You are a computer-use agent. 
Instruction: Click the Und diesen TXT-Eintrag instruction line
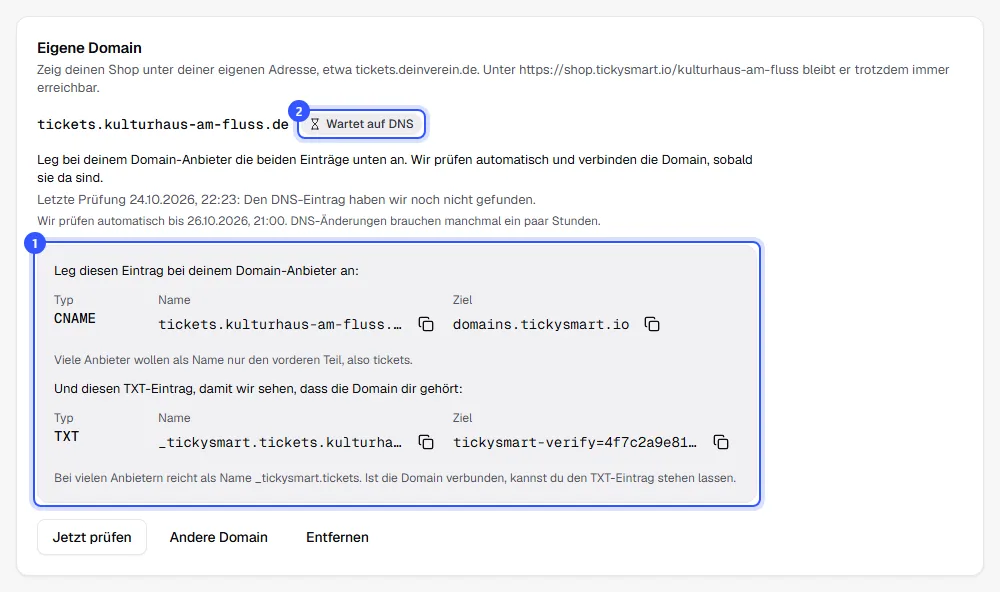(258, 388)
